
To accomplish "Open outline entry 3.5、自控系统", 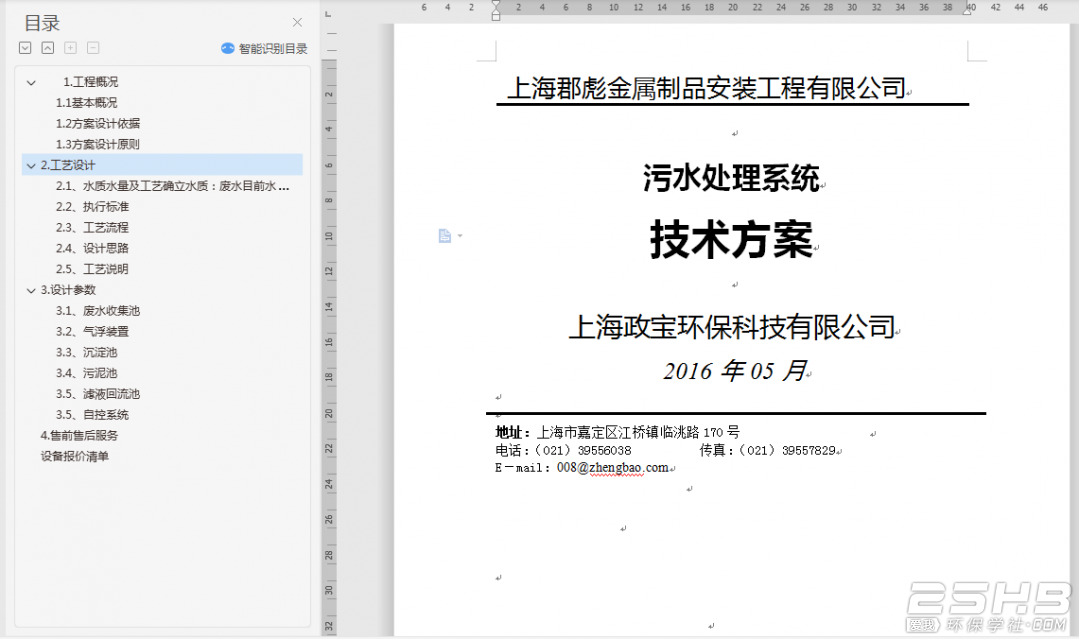I will click(x=92, y=414).
